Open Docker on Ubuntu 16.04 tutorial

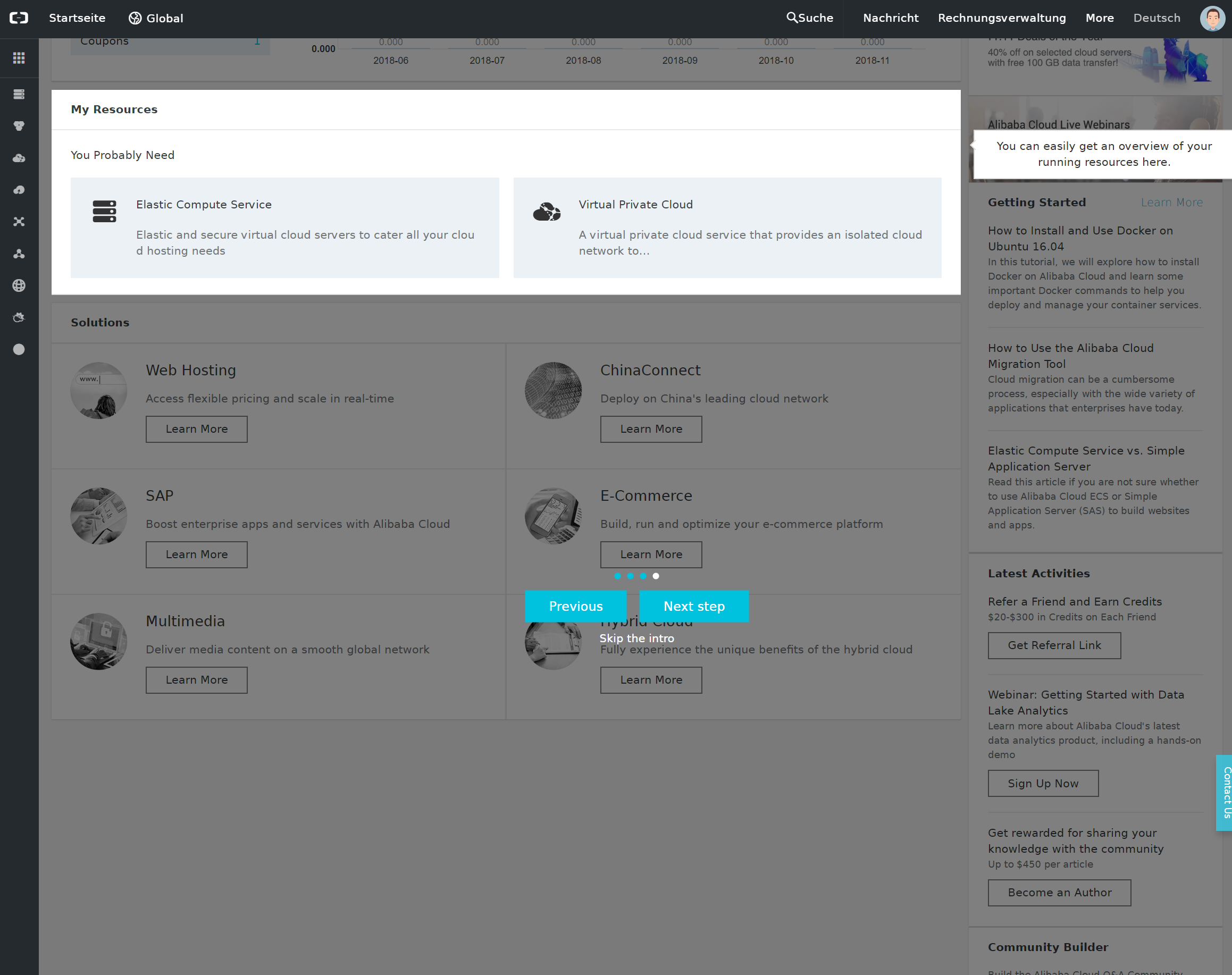point(1080,239)
